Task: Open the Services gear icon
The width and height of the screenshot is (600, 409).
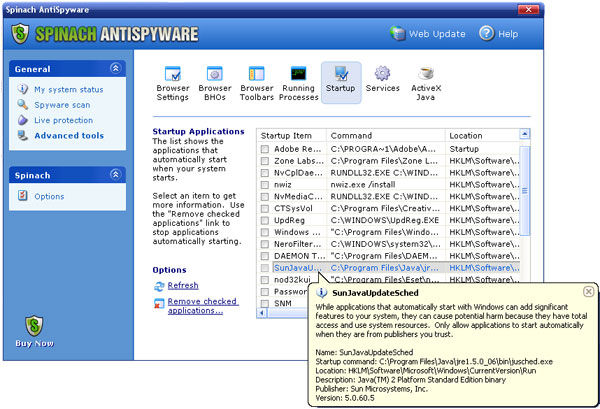Action: (x=382, y=73)
